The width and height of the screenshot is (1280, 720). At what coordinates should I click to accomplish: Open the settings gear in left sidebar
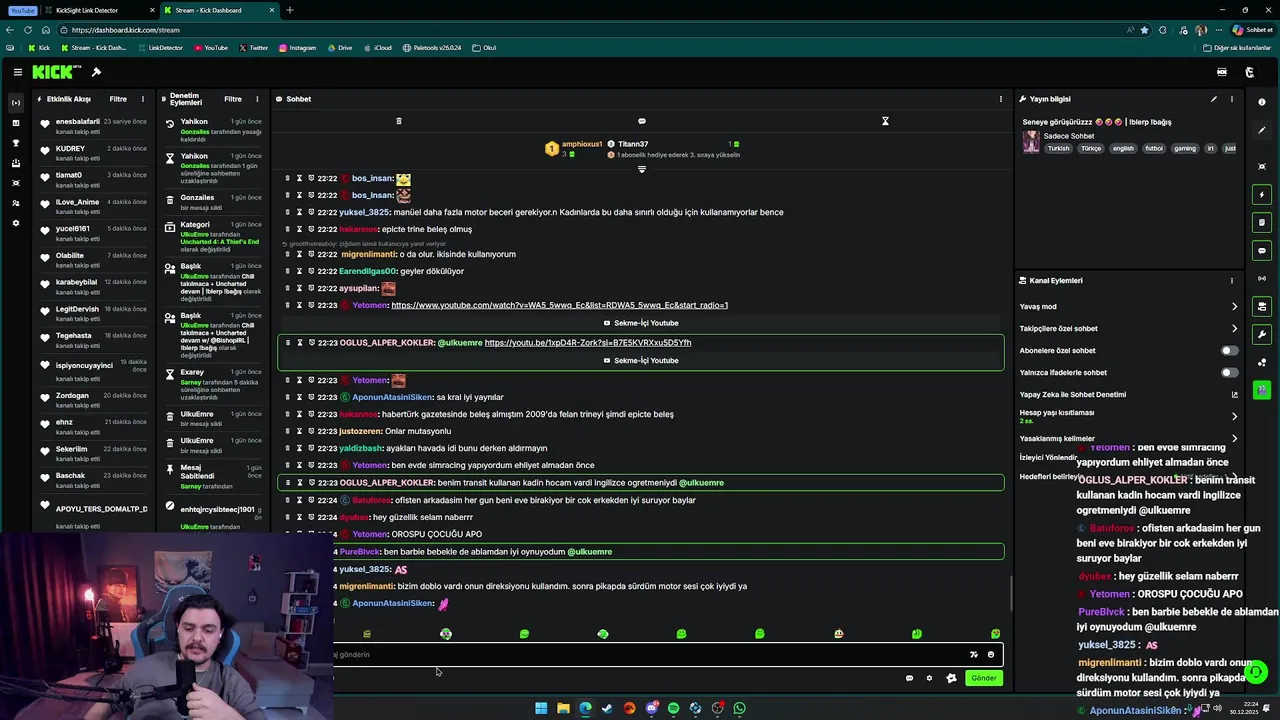point(15,223)
